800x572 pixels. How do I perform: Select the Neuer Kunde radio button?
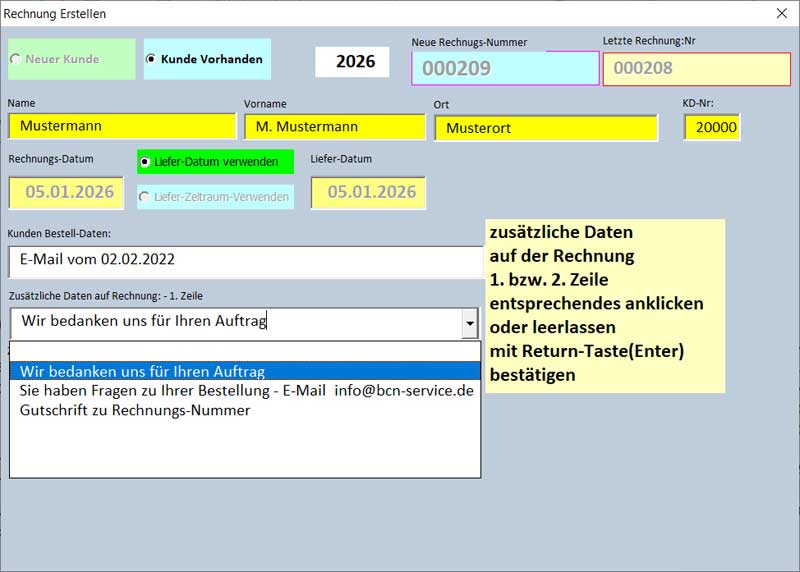click(15, 59)
